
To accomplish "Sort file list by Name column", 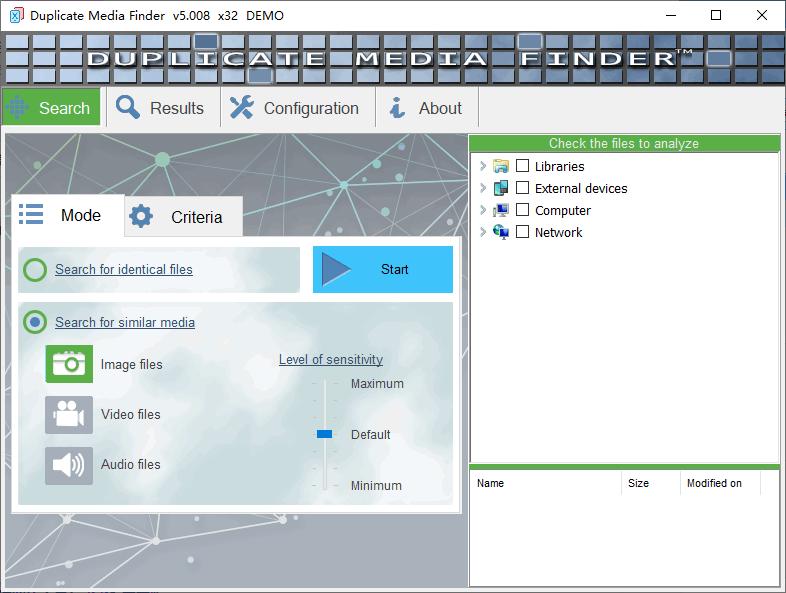I will coord(545,483).
